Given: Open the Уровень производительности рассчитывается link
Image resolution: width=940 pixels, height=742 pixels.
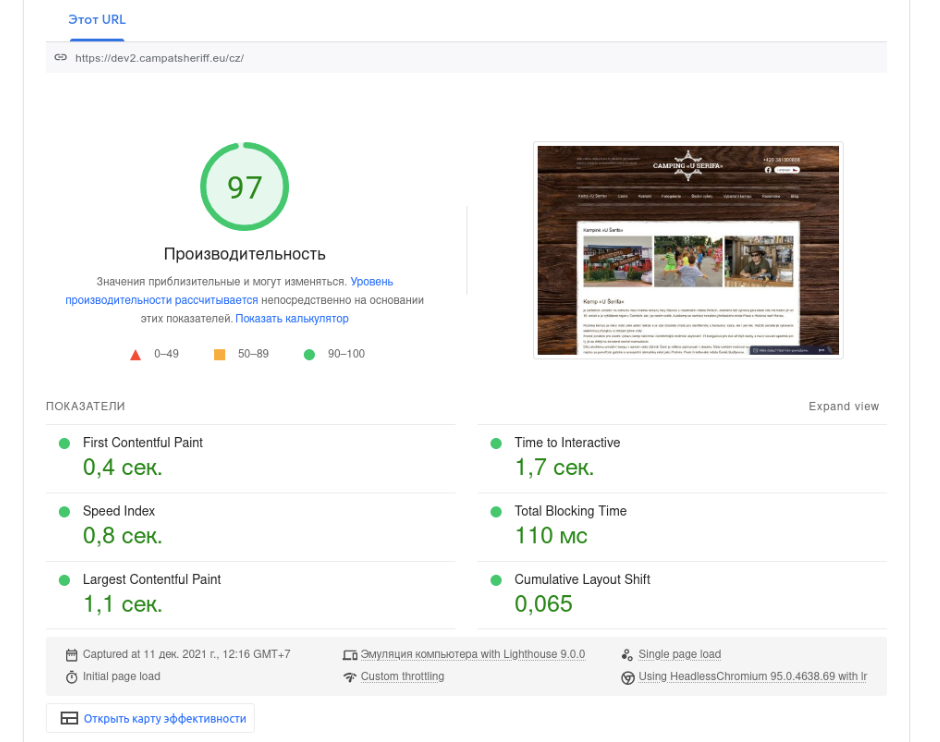Looking at the screenshot, I should click(x=162, y=300).
